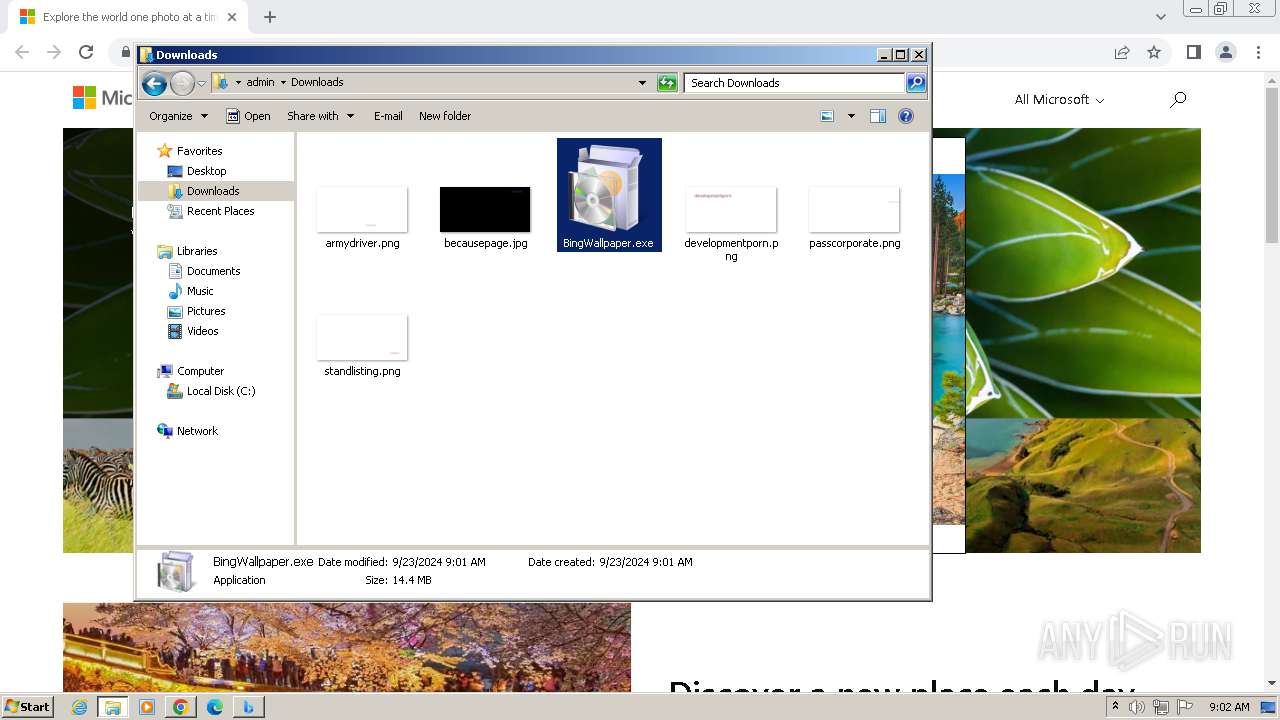1280x720 pixels.
Task: Open the Start menu
Action: pyautogui.click(x=27, y=707)
